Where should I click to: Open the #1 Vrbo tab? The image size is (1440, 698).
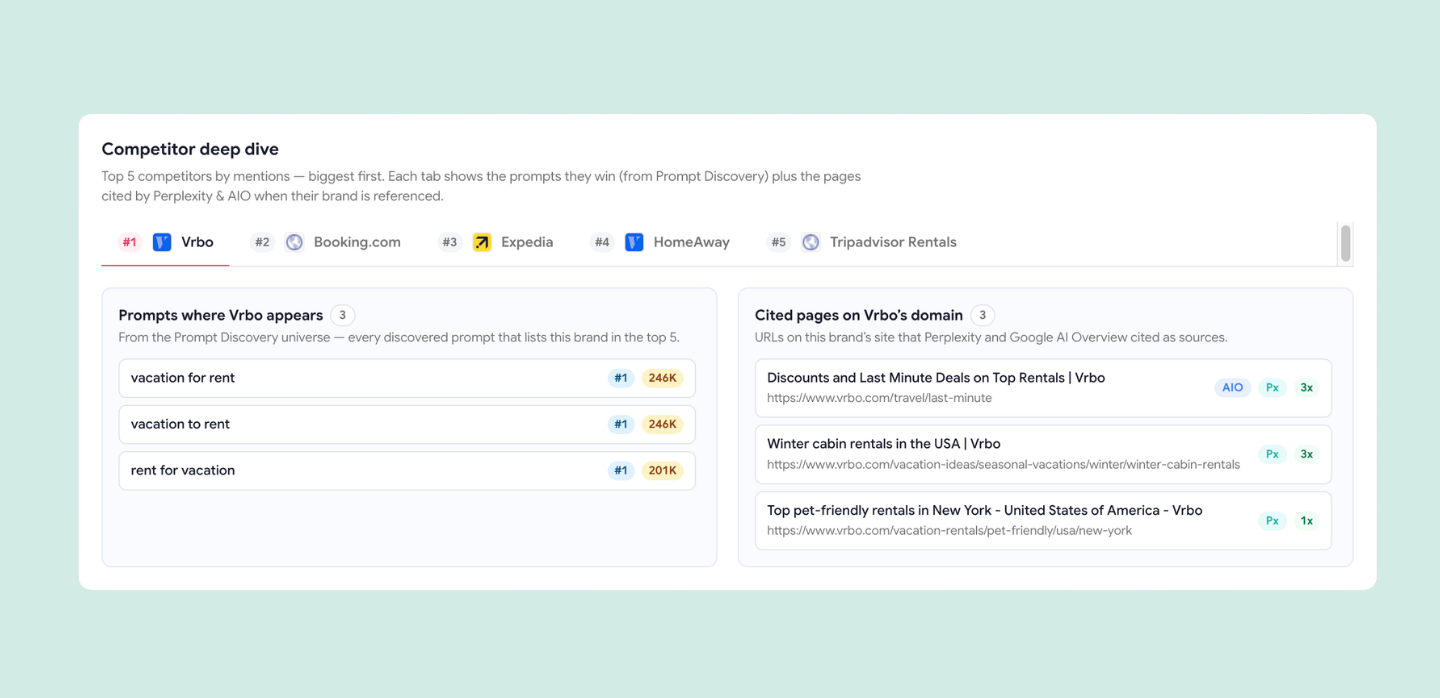click(x=165, y=242)
